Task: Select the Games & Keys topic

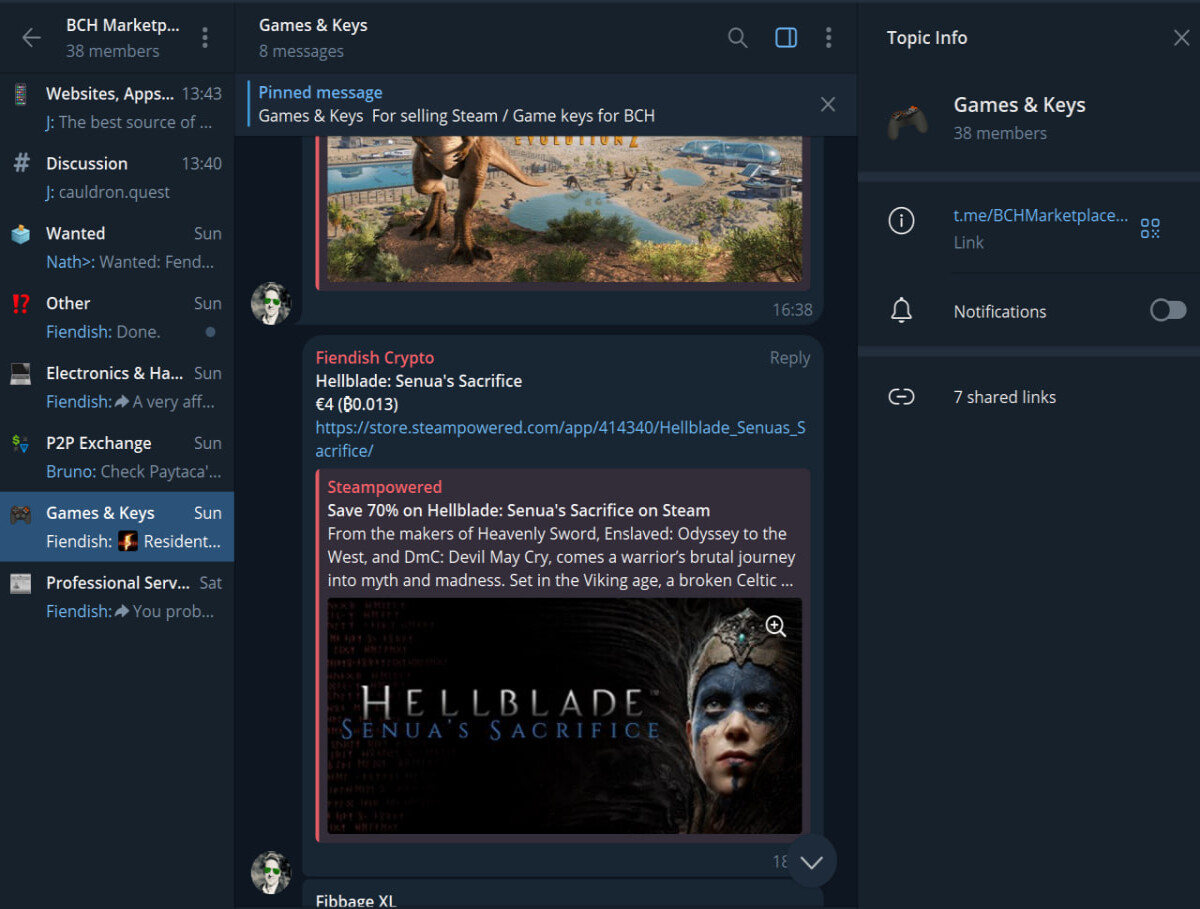Action: [x=117, y=527]
